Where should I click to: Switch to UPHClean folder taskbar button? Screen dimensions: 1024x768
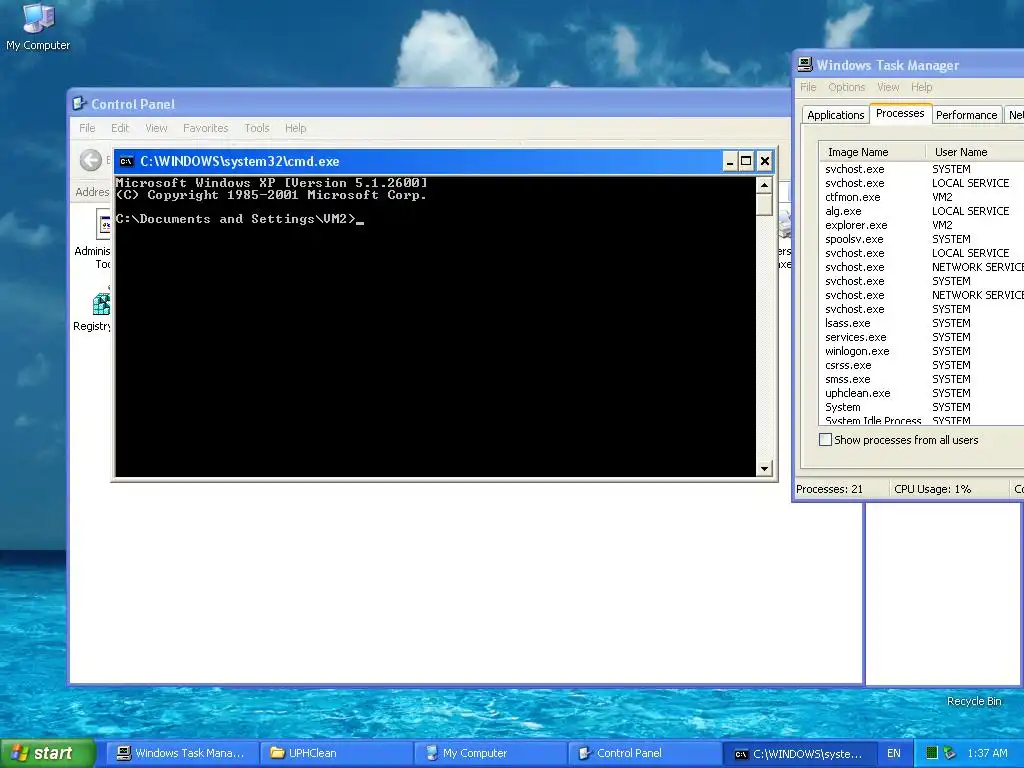pos(336,753)
